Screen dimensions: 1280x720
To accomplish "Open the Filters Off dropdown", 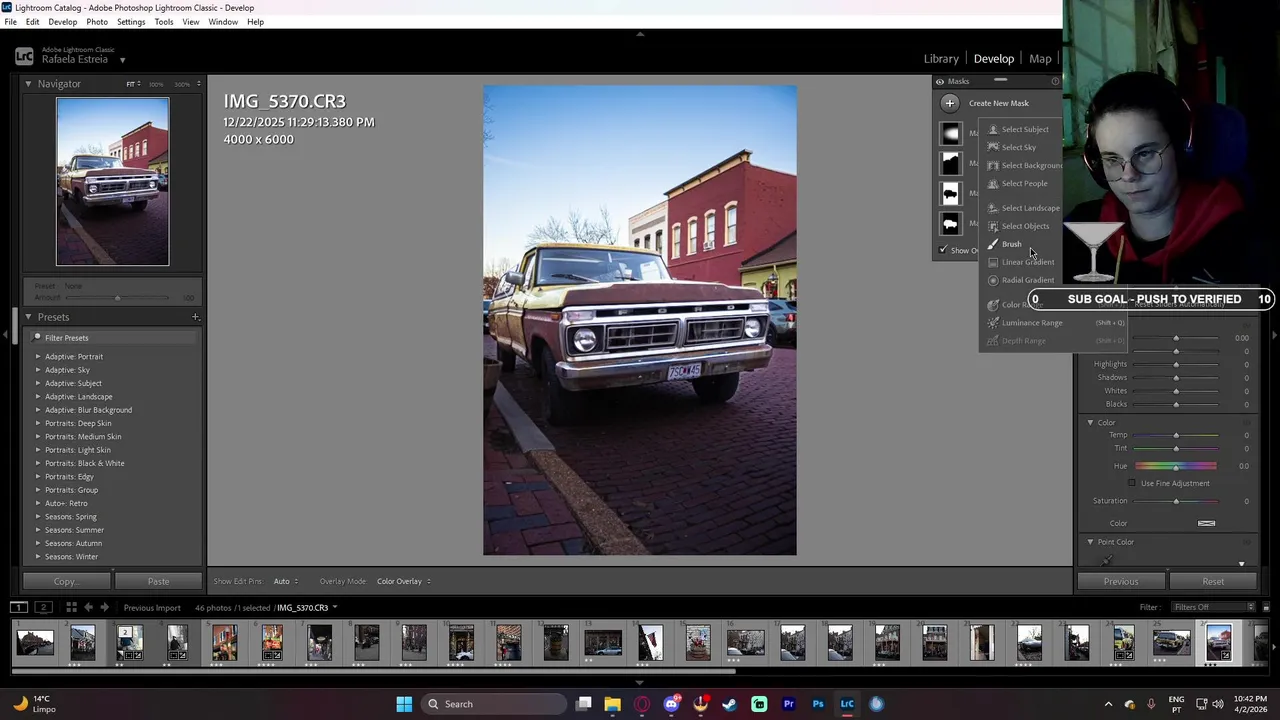I will click(x=1214, y=607).
